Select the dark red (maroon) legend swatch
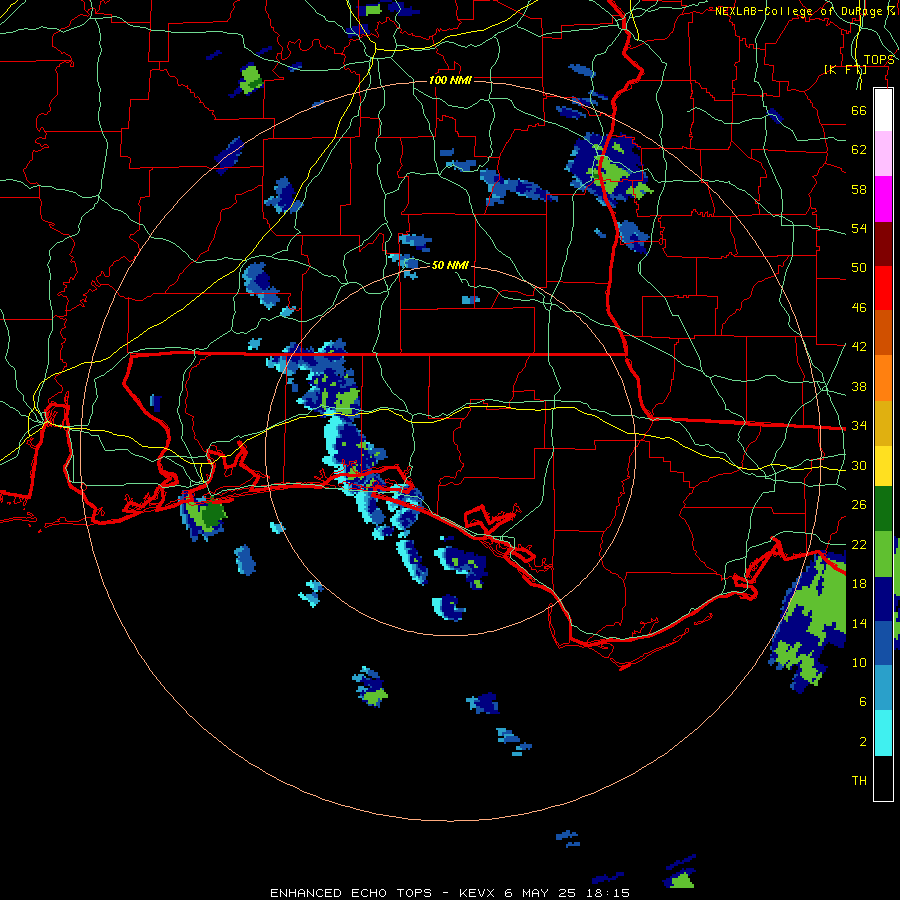900x900 pixels. coord(883,243)
